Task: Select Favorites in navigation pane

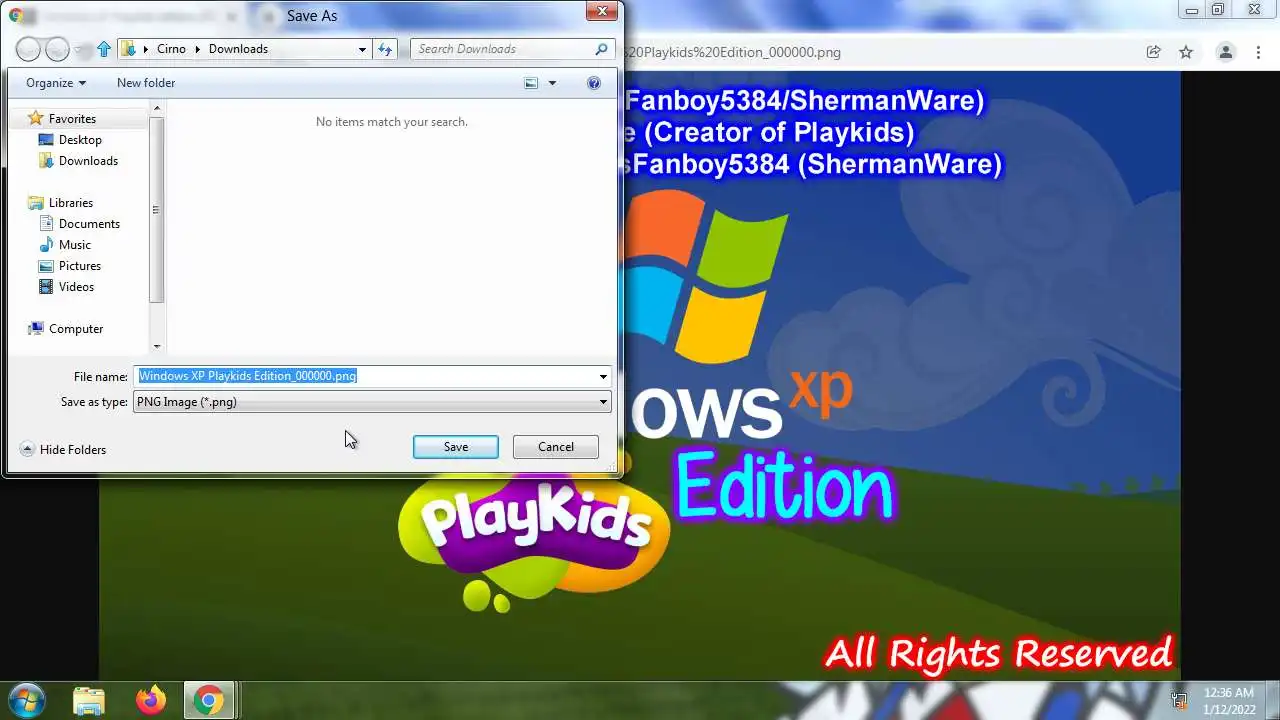Action: click(72, 119)
